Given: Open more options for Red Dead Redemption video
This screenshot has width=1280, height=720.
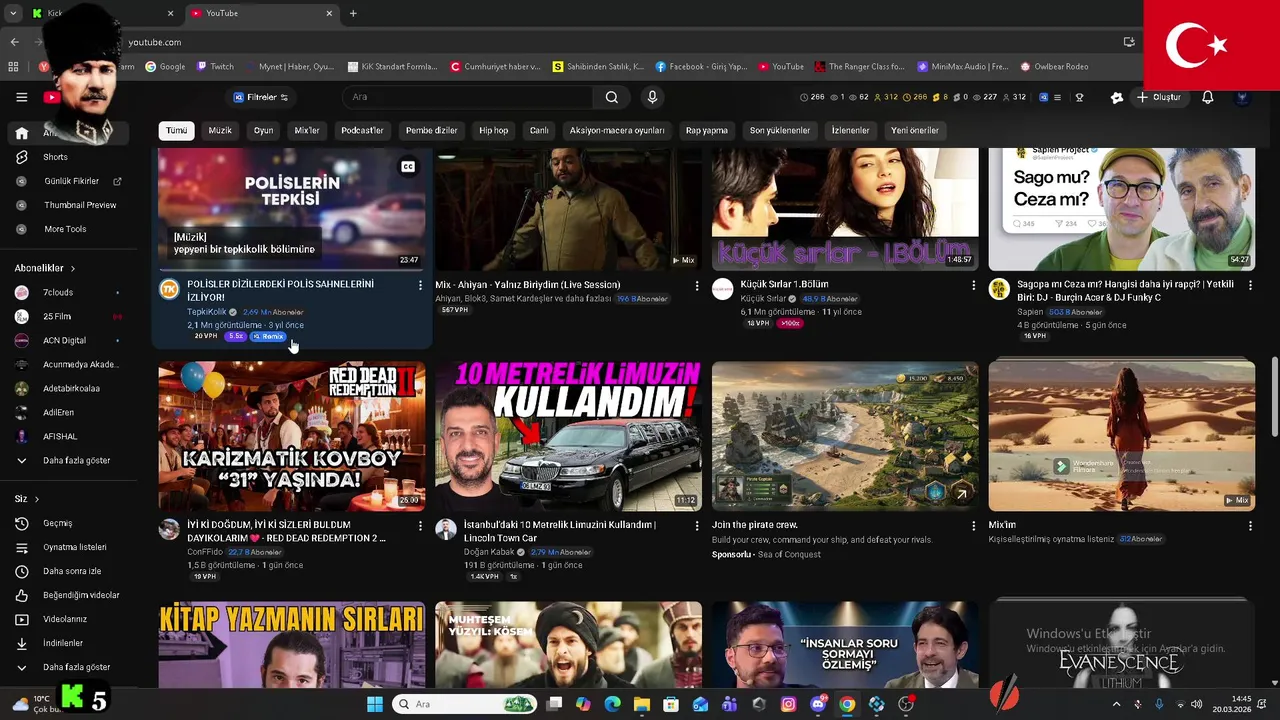Looking at the screenshot, I should [420, 526].
